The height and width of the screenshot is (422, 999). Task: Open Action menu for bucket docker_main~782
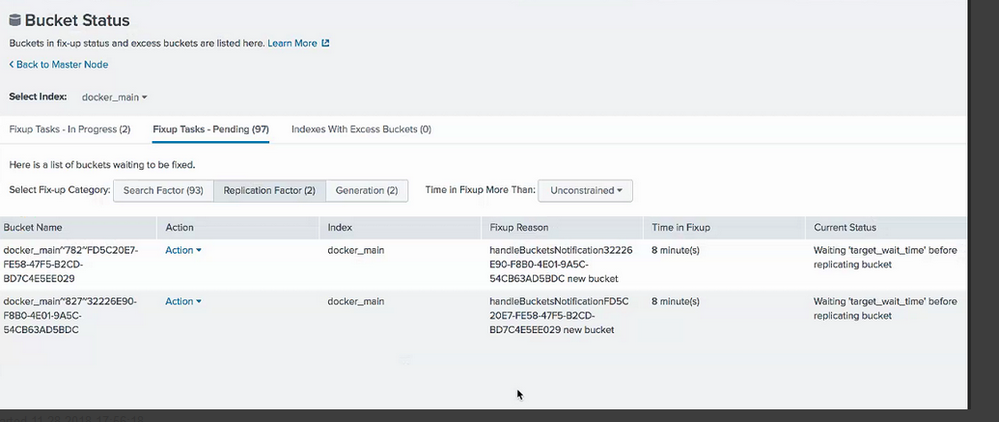pos(183,250)
